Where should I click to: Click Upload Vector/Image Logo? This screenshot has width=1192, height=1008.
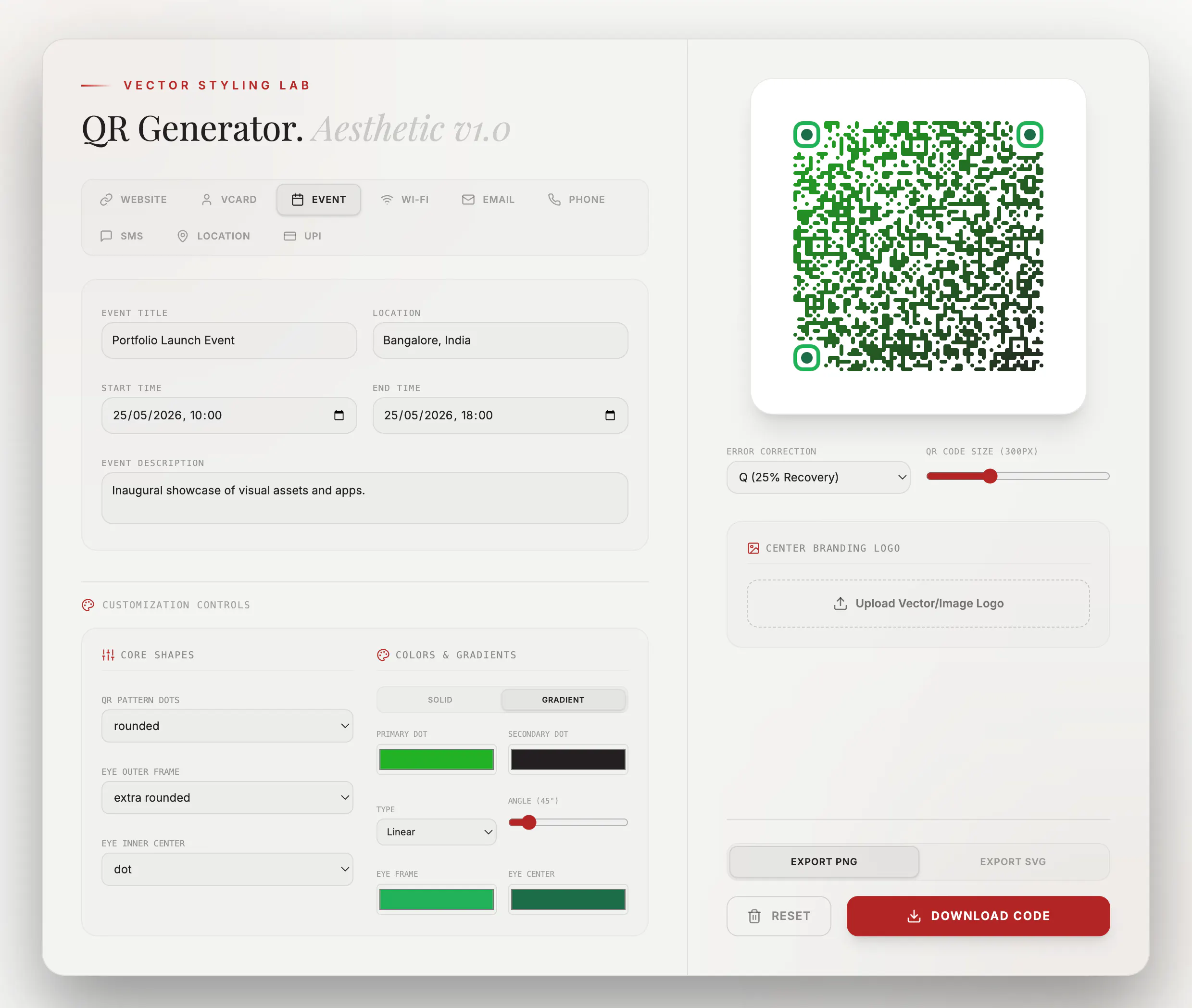tap(918, 604)
